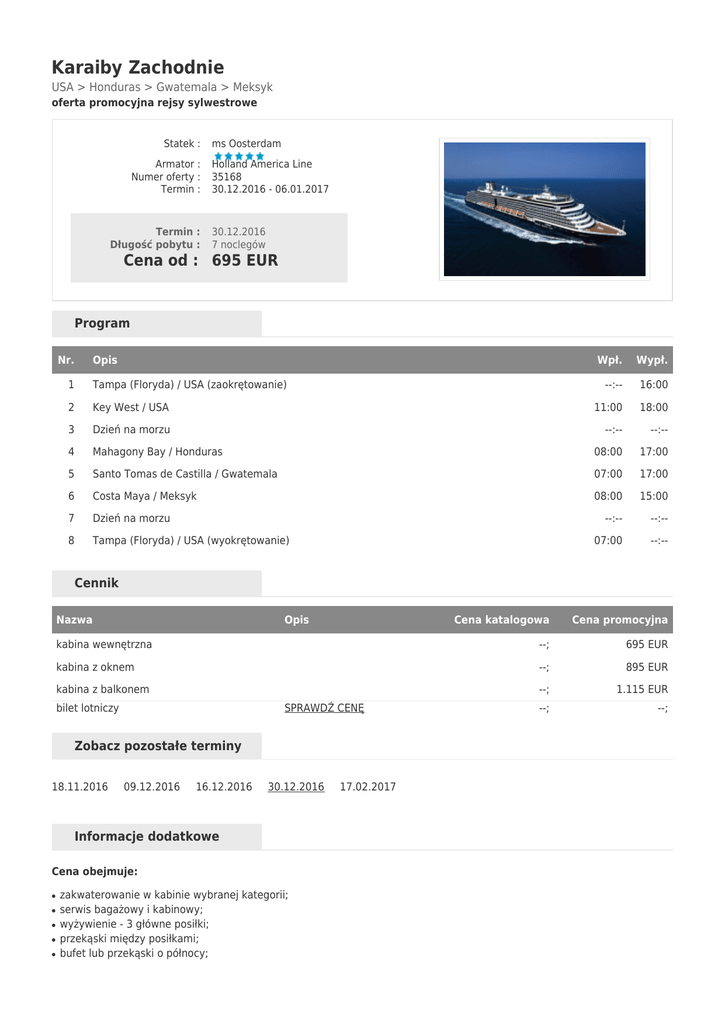Click the underlined 30.12.2016 date

pyautogui.click(x=296, y=787)
